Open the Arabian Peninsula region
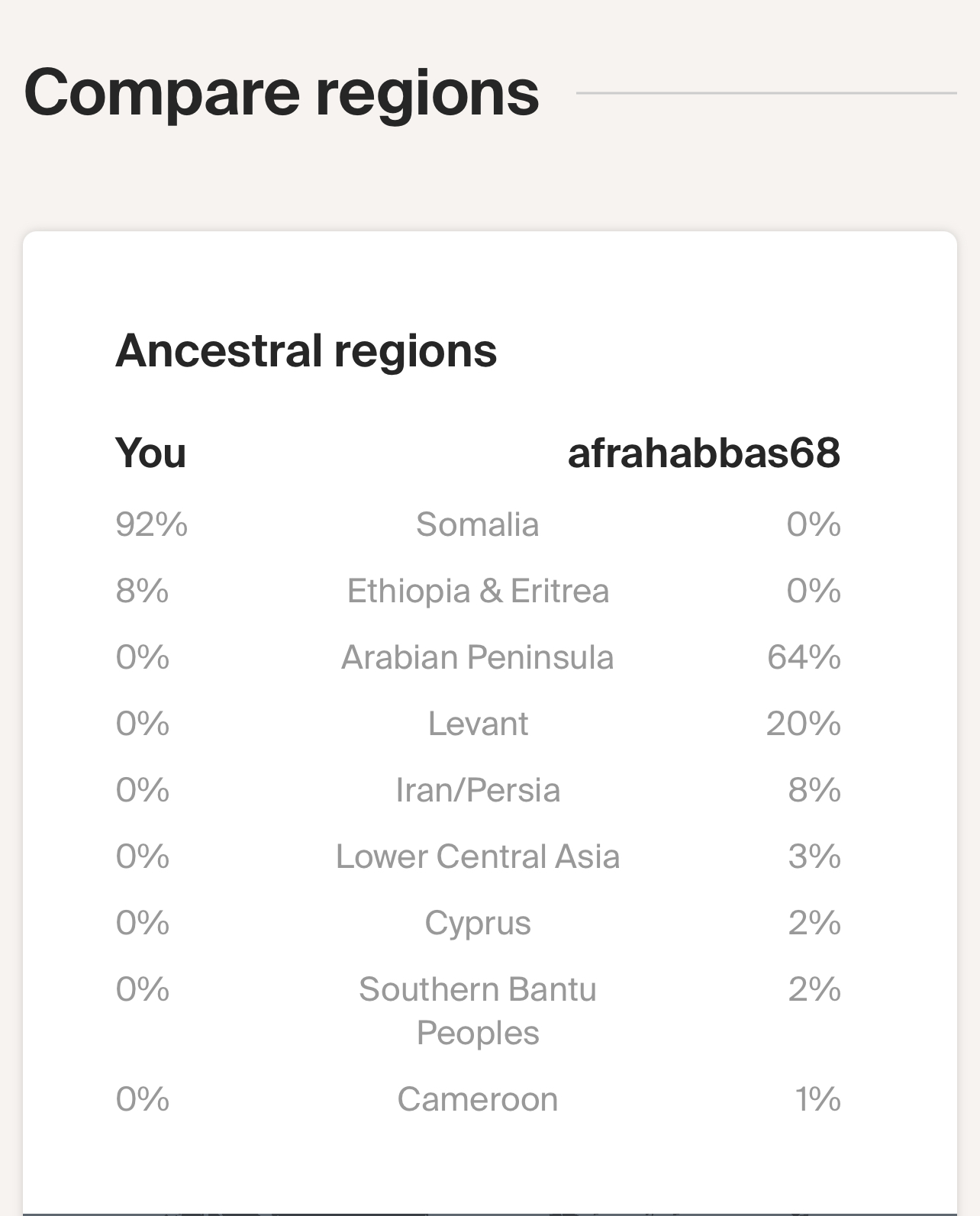 478,657
